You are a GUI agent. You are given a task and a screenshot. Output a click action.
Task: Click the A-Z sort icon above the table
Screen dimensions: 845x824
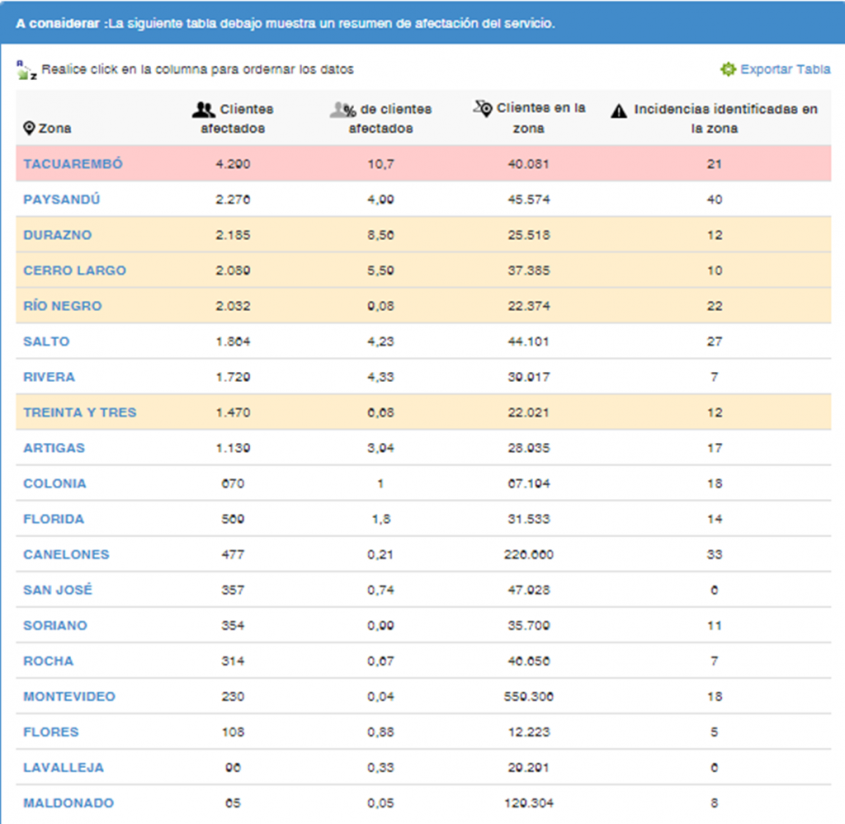point(26,70)
